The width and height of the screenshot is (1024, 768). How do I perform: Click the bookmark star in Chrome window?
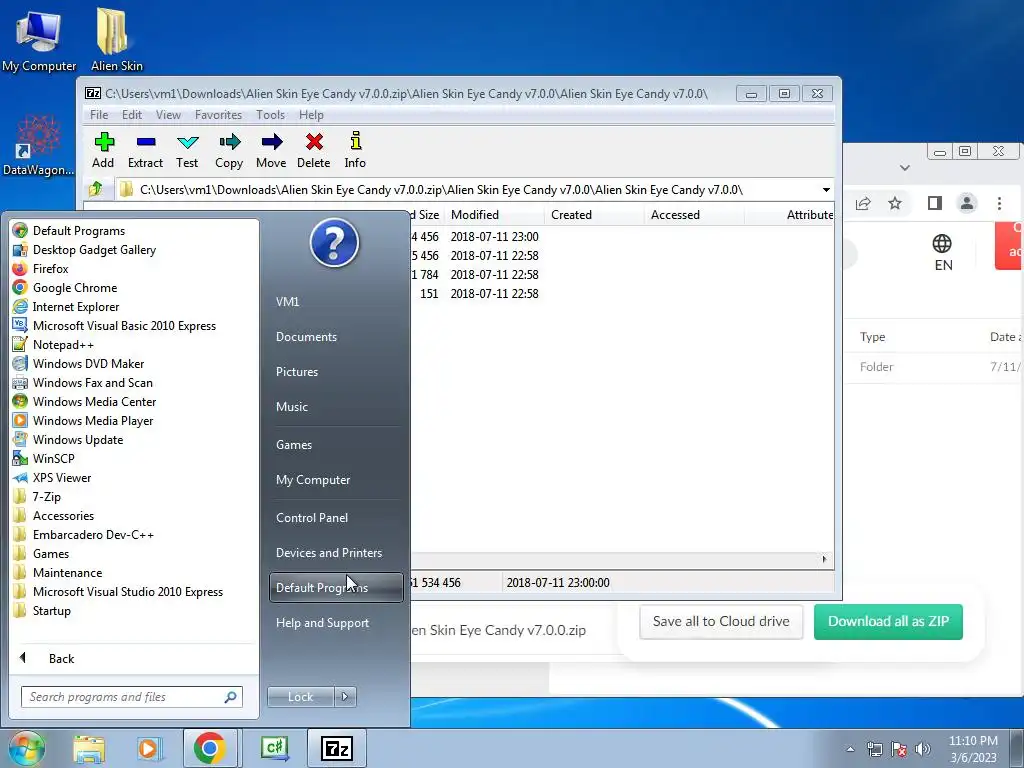[x=895, y=203]
